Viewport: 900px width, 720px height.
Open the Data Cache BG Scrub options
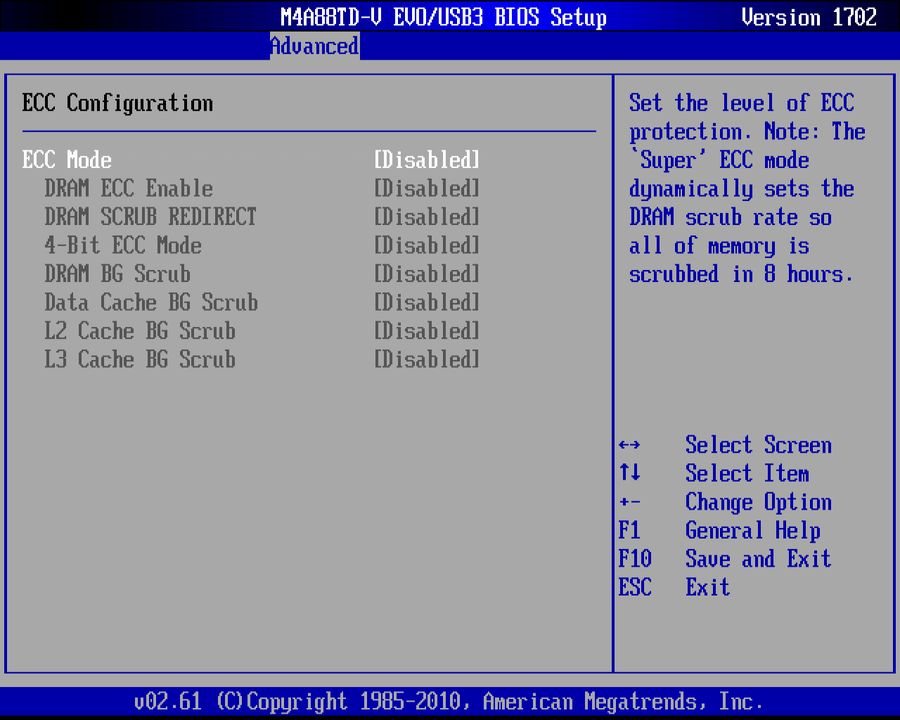pyautogui.click(x=426, y=302)
